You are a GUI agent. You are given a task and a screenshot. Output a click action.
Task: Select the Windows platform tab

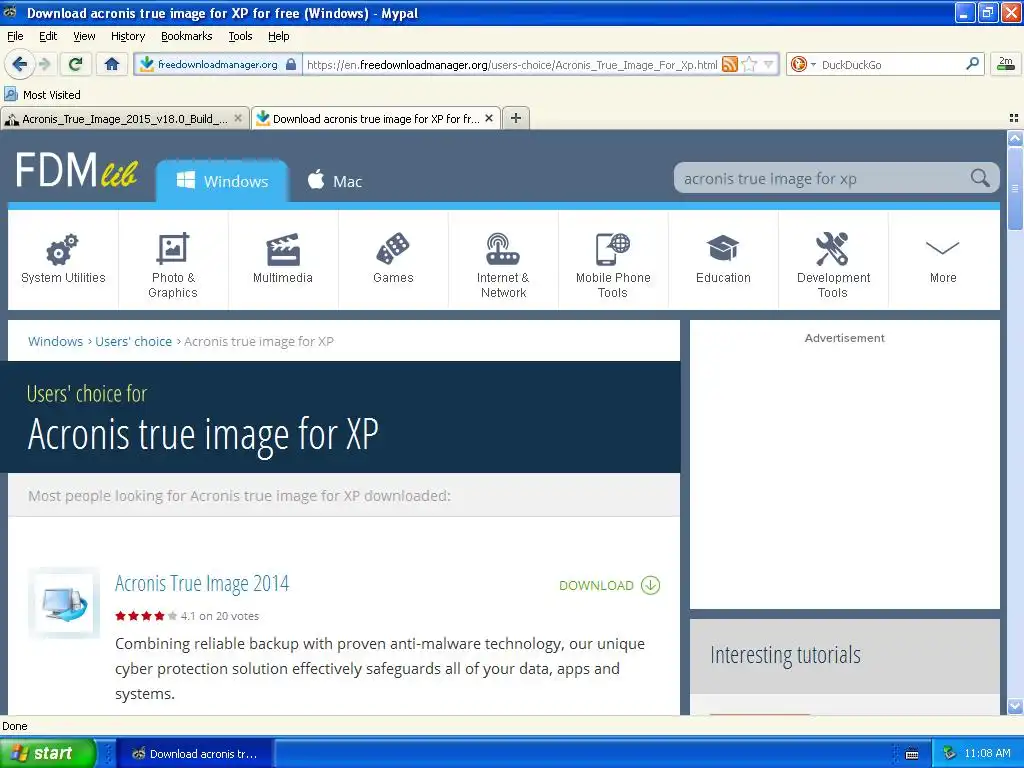[x=222, y=181]
